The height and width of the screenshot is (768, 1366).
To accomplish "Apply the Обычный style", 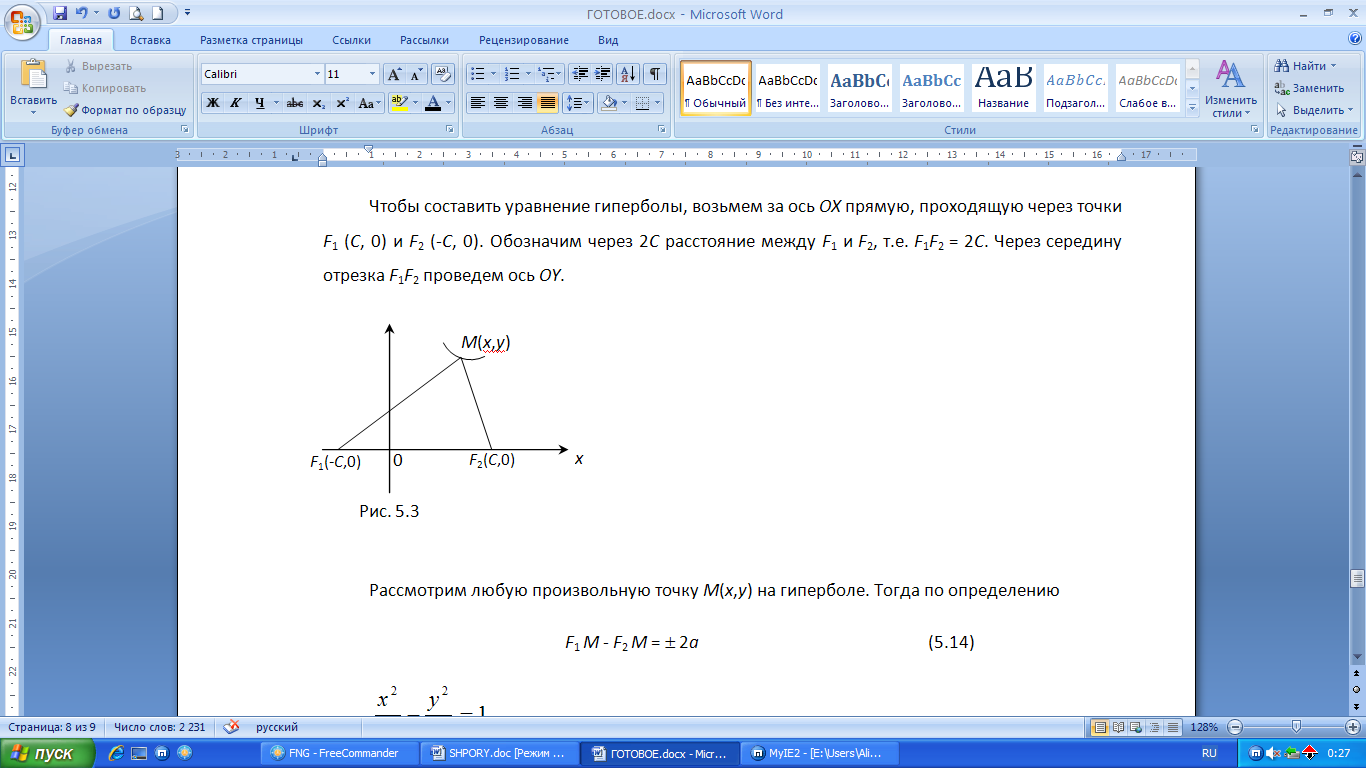I will tap(716, 88).
